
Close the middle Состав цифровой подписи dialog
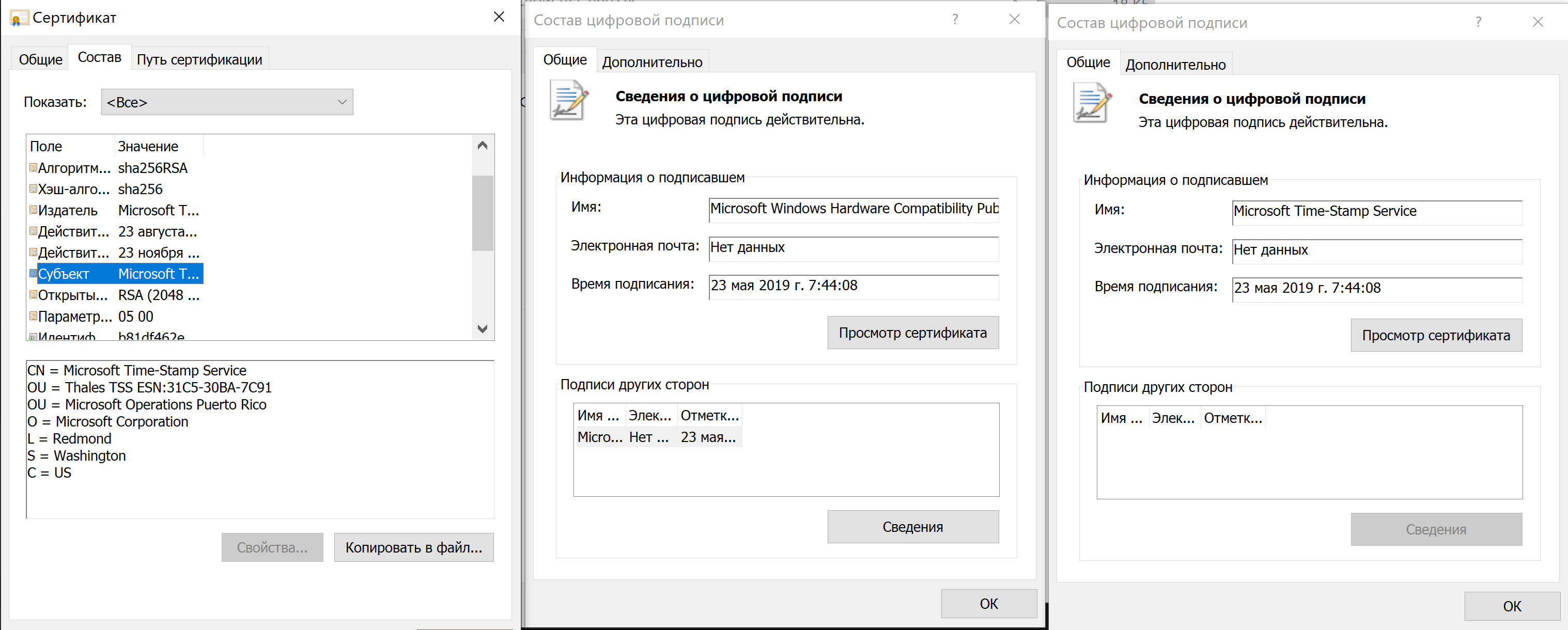1014,20
